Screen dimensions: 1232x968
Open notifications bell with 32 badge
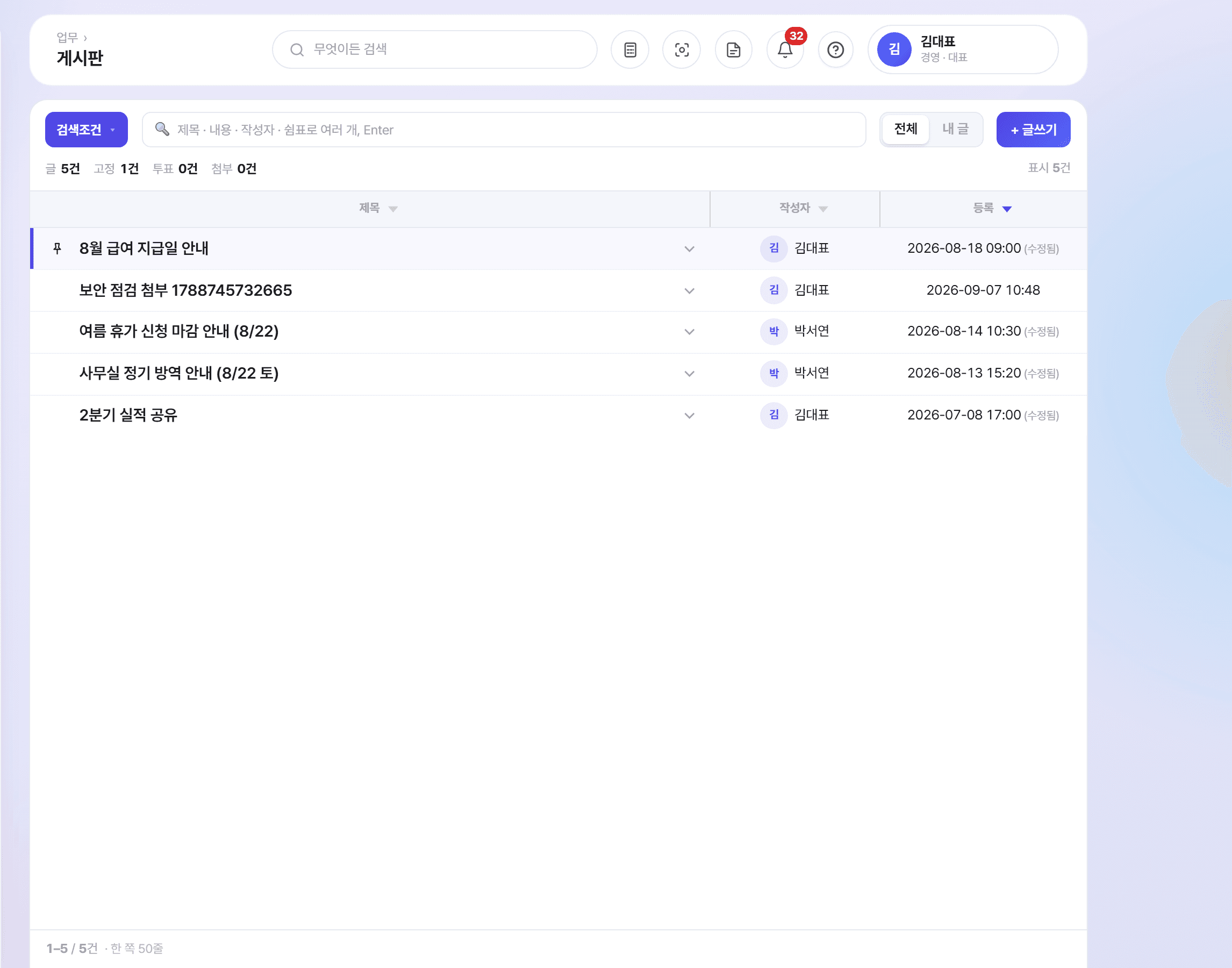click(785, 50)
